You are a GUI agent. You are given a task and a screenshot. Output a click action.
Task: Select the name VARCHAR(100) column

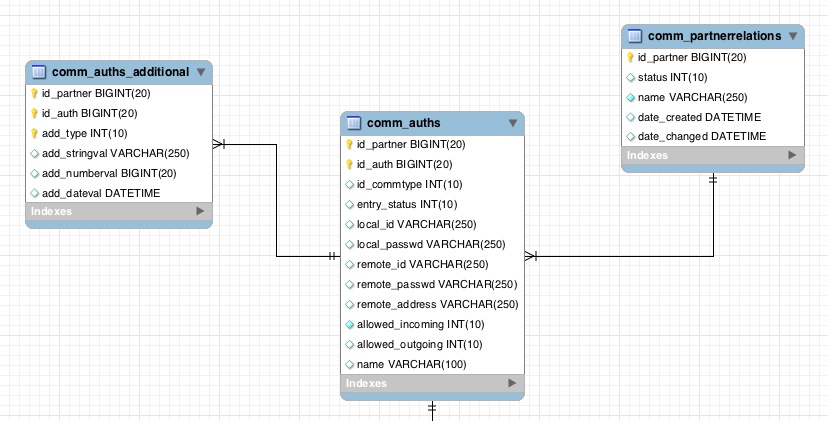click(x=412, y=364)
